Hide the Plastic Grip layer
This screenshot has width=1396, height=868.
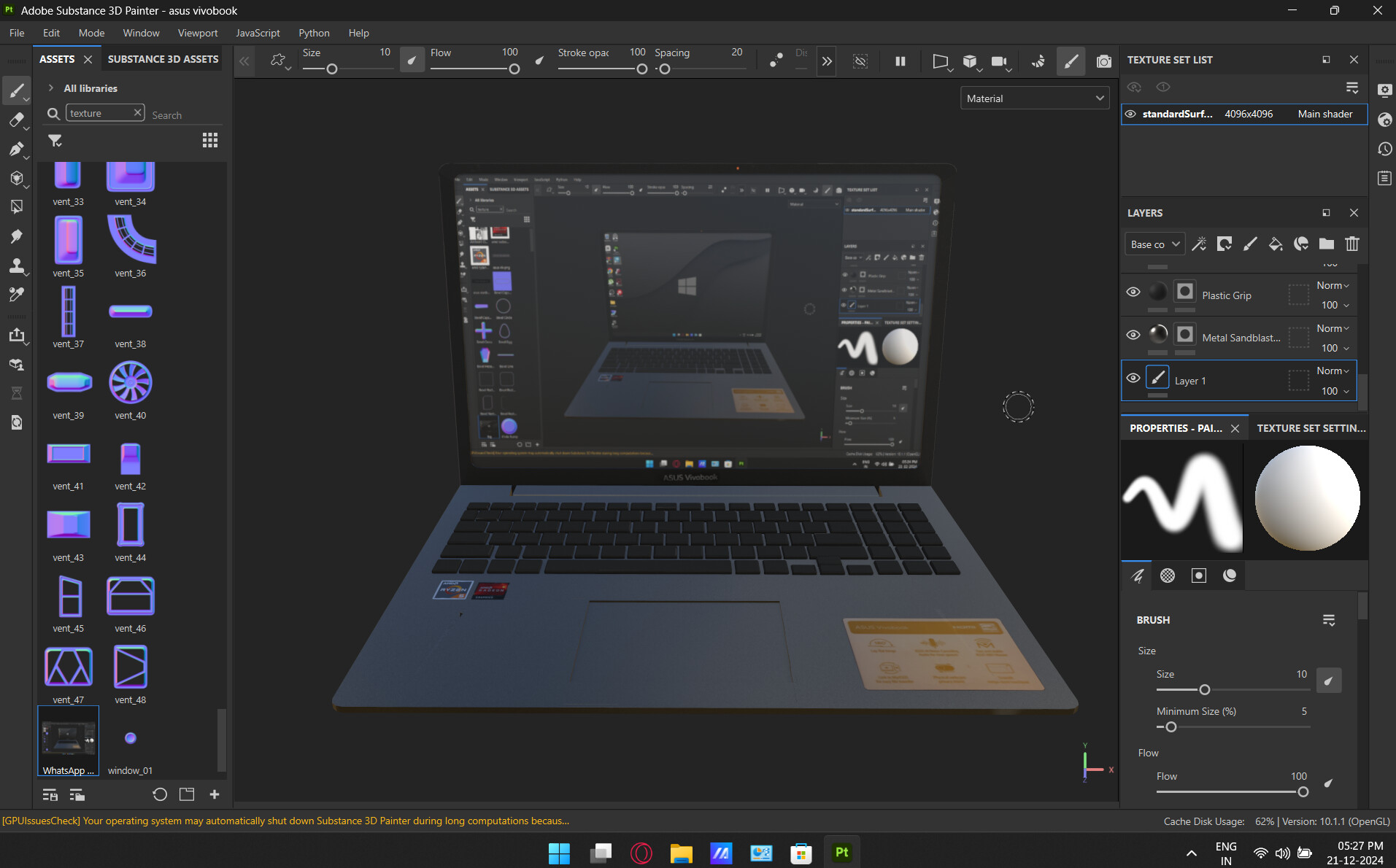pos(1133,291)
